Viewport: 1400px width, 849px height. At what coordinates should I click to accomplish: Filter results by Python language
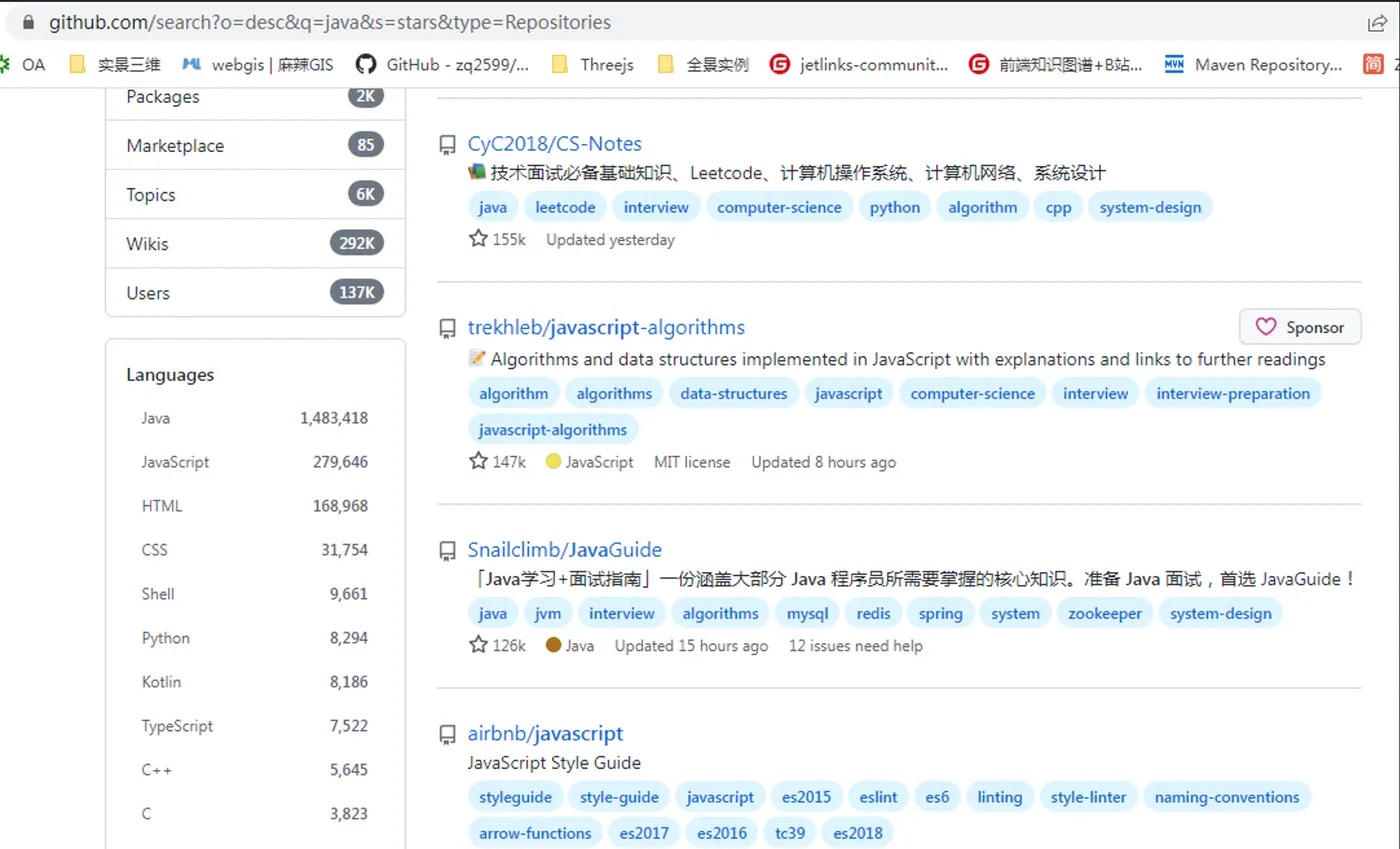[x=255, y=638]
